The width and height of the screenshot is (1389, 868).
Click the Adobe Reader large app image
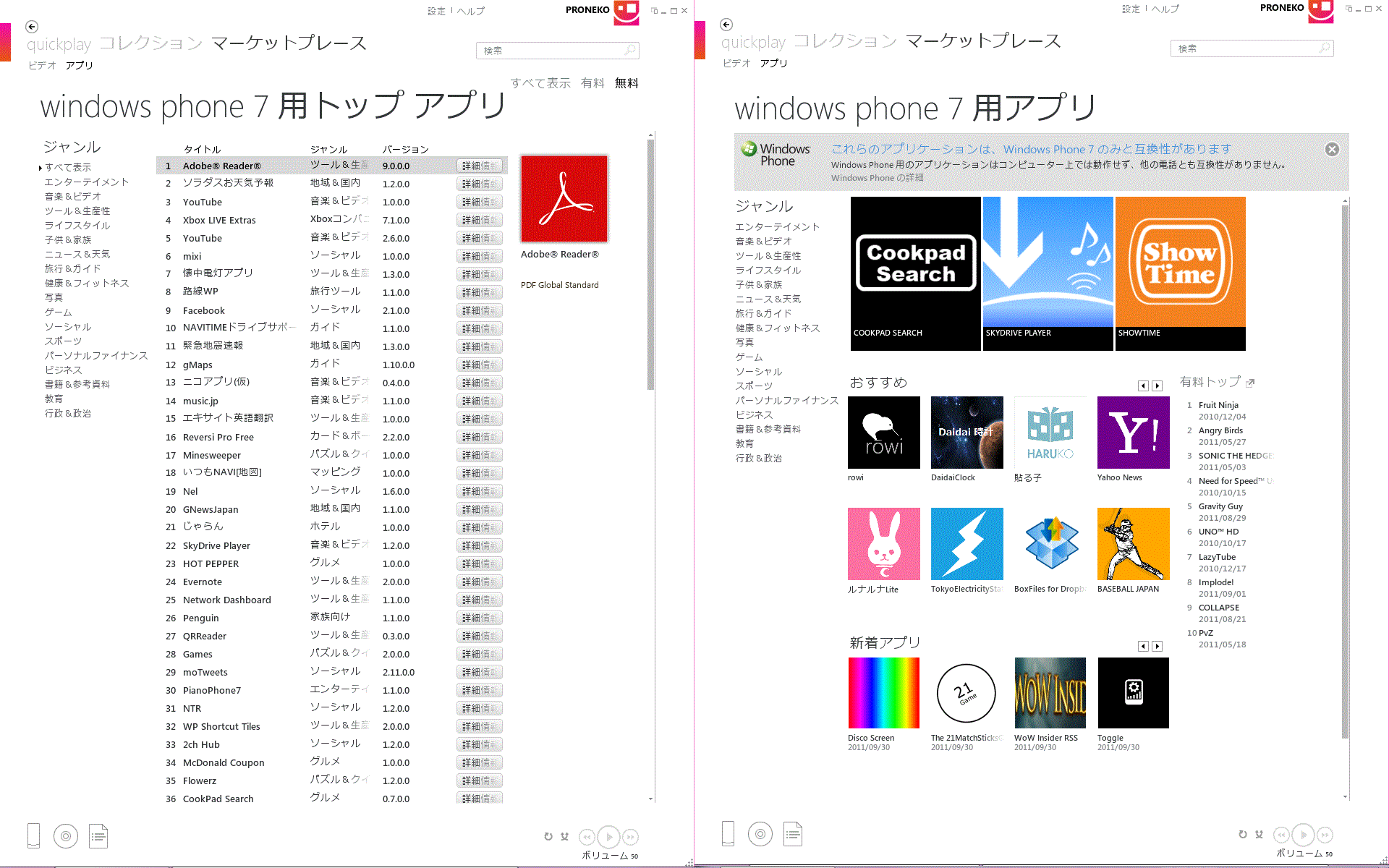(x=564, y=199)
